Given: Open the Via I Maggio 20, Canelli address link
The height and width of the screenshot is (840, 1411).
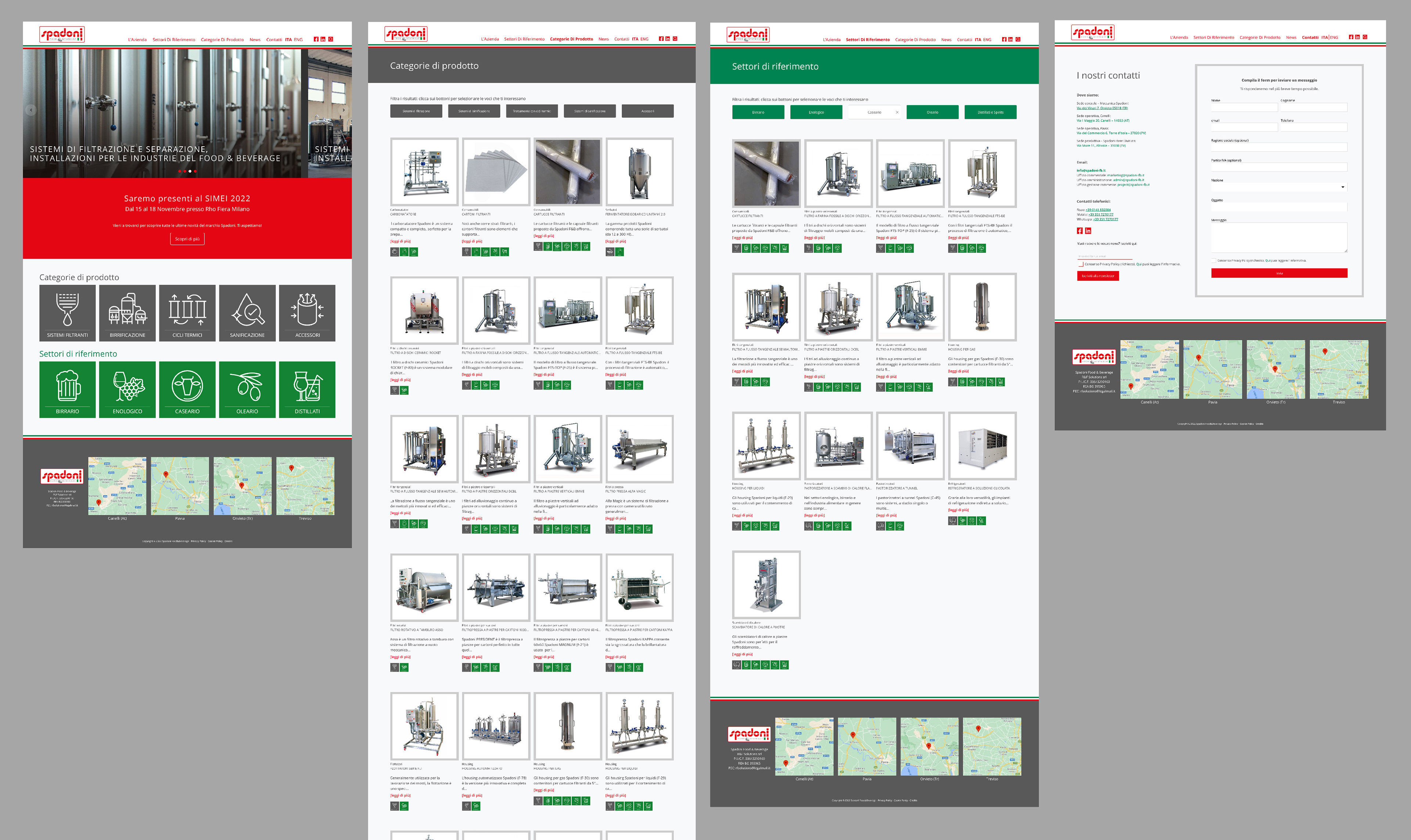Looking at the screenshot, I should click(x=1103, y=121).
